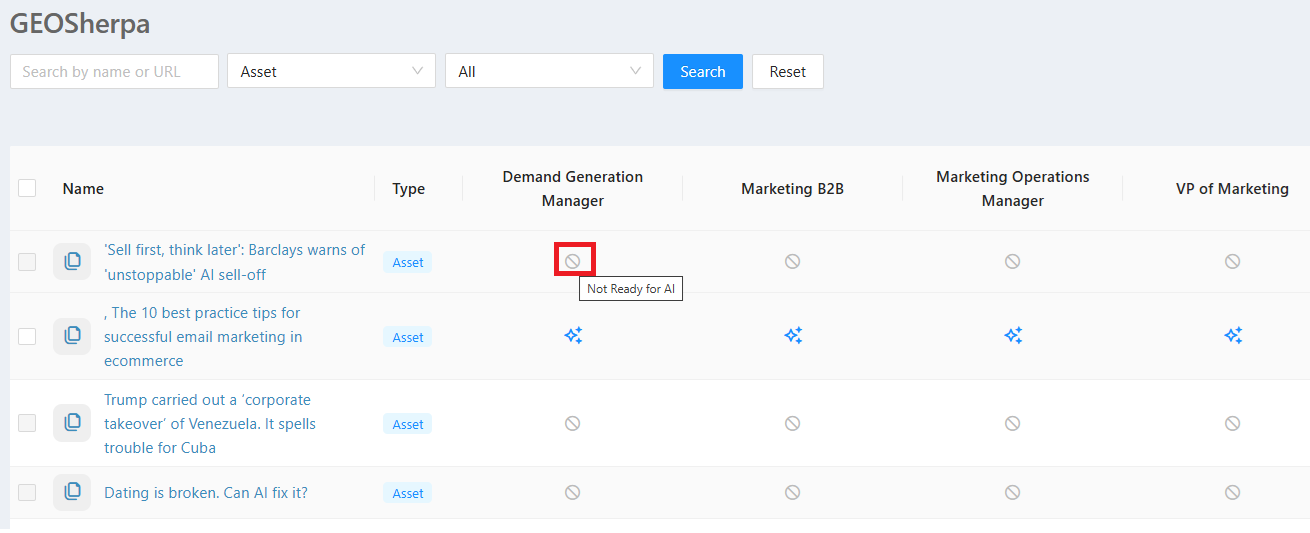
Task: Click the Name column header
Action: click(x=83, y=188)
